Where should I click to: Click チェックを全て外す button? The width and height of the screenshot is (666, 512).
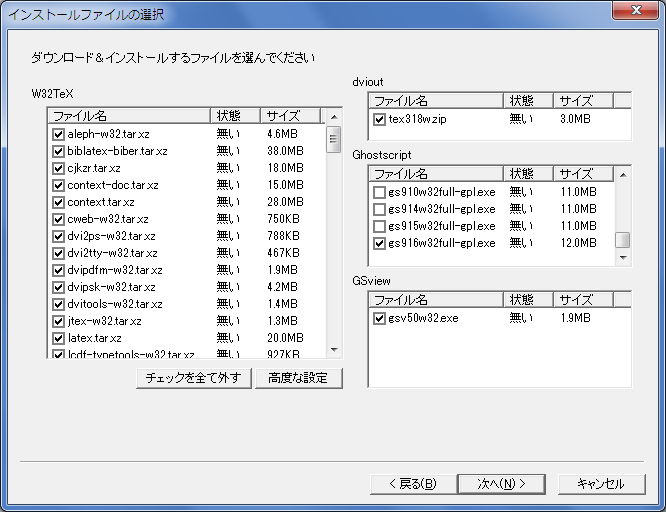[194, 378]
